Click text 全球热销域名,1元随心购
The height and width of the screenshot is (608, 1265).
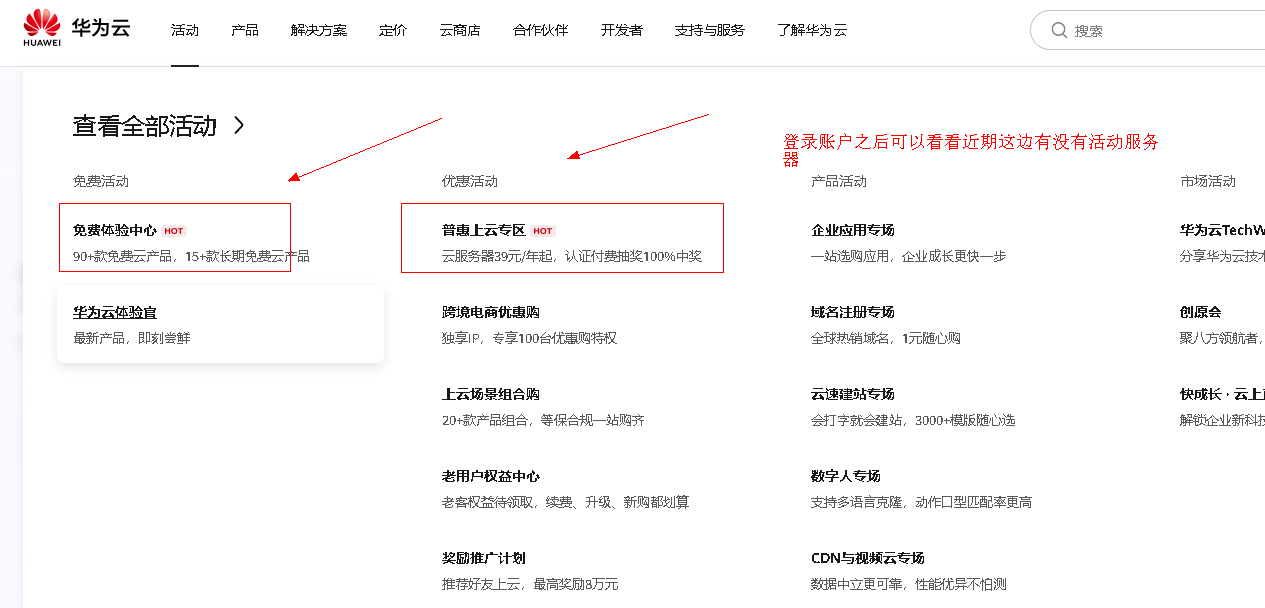(886, 338)
